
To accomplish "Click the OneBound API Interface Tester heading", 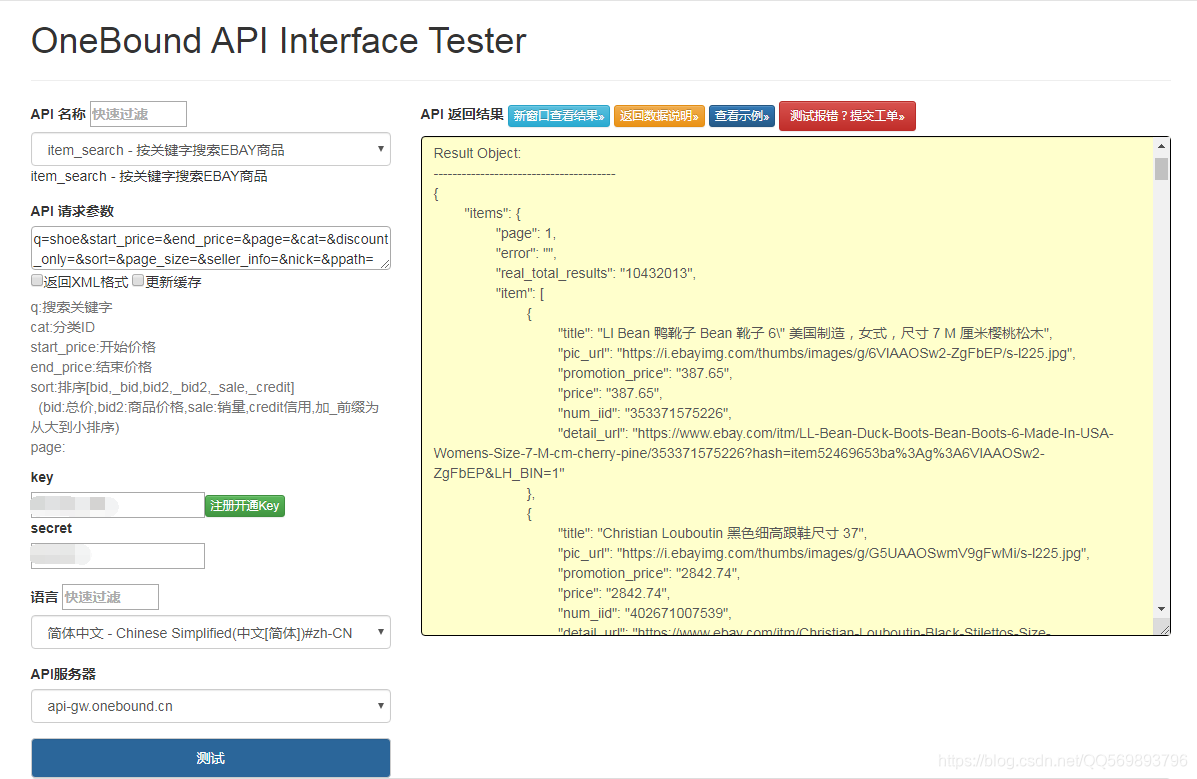I will [x=279, y=41].
